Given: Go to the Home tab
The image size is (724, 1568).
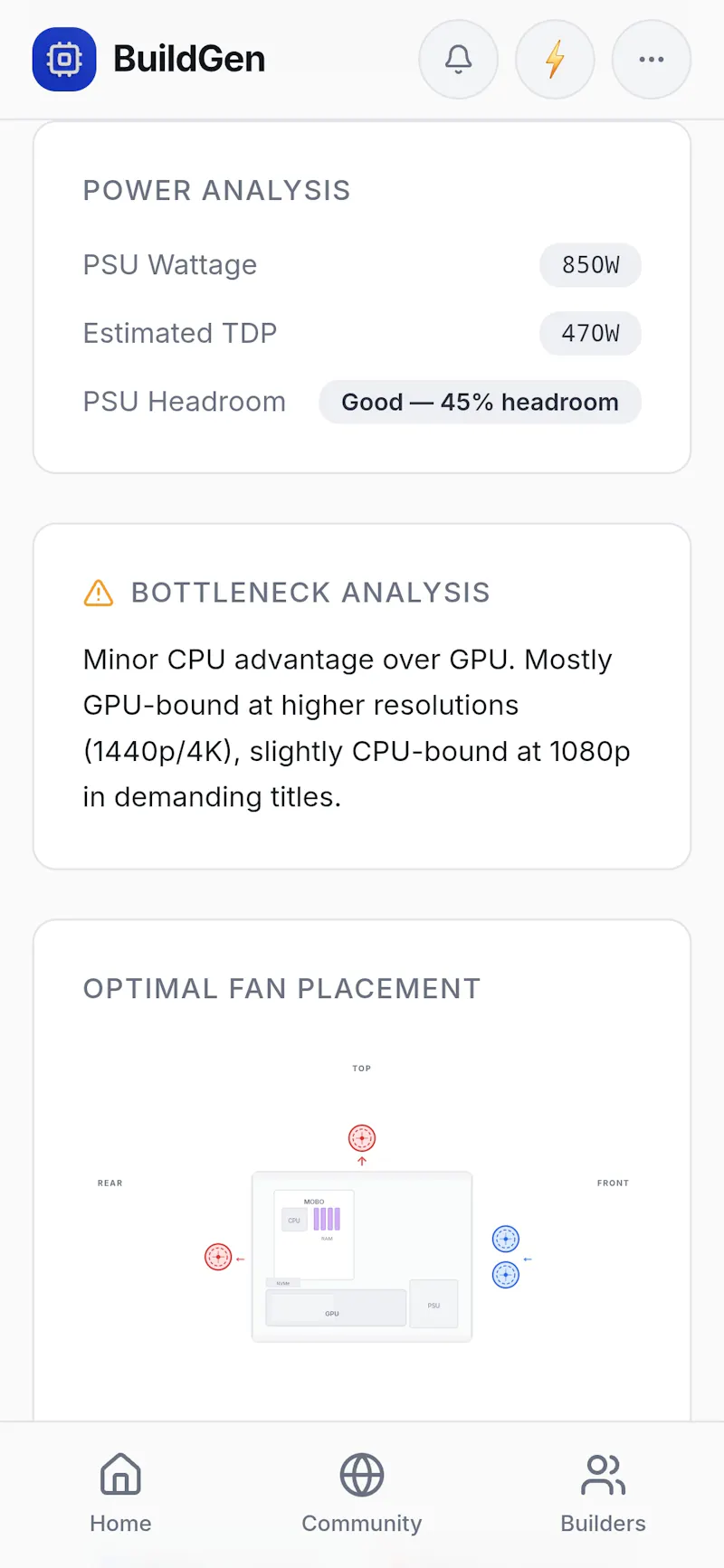Looking at the screenshot, I should tap(120, 1494).
